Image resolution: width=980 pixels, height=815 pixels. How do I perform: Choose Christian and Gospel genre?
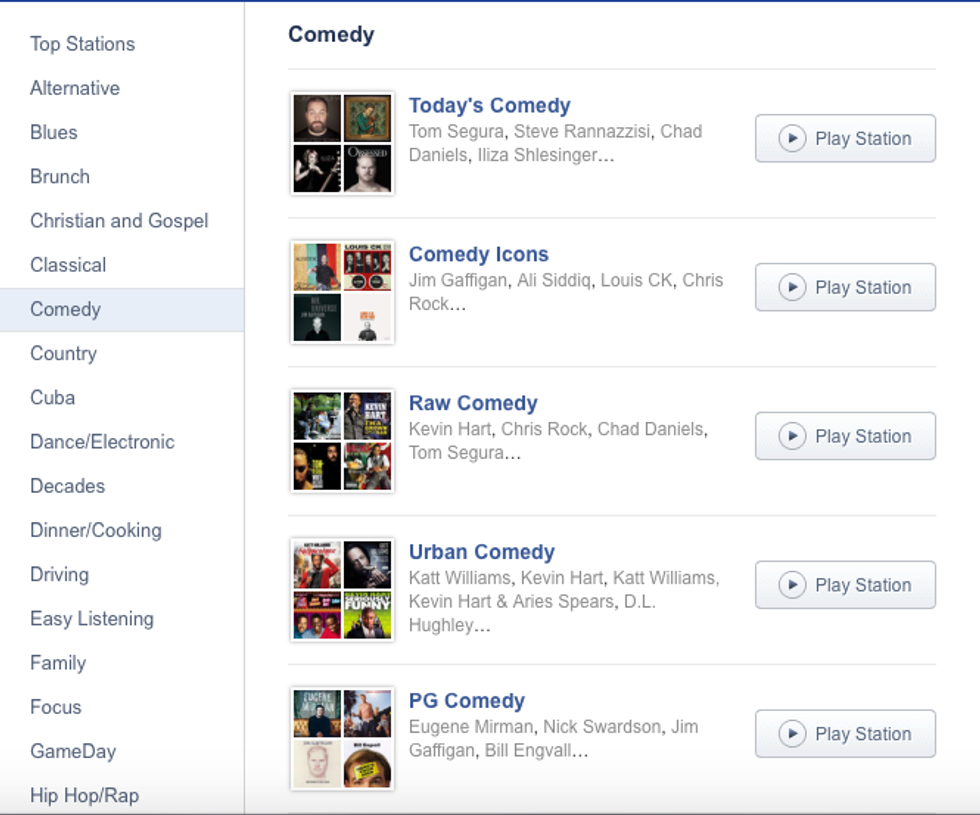(119, 221)
